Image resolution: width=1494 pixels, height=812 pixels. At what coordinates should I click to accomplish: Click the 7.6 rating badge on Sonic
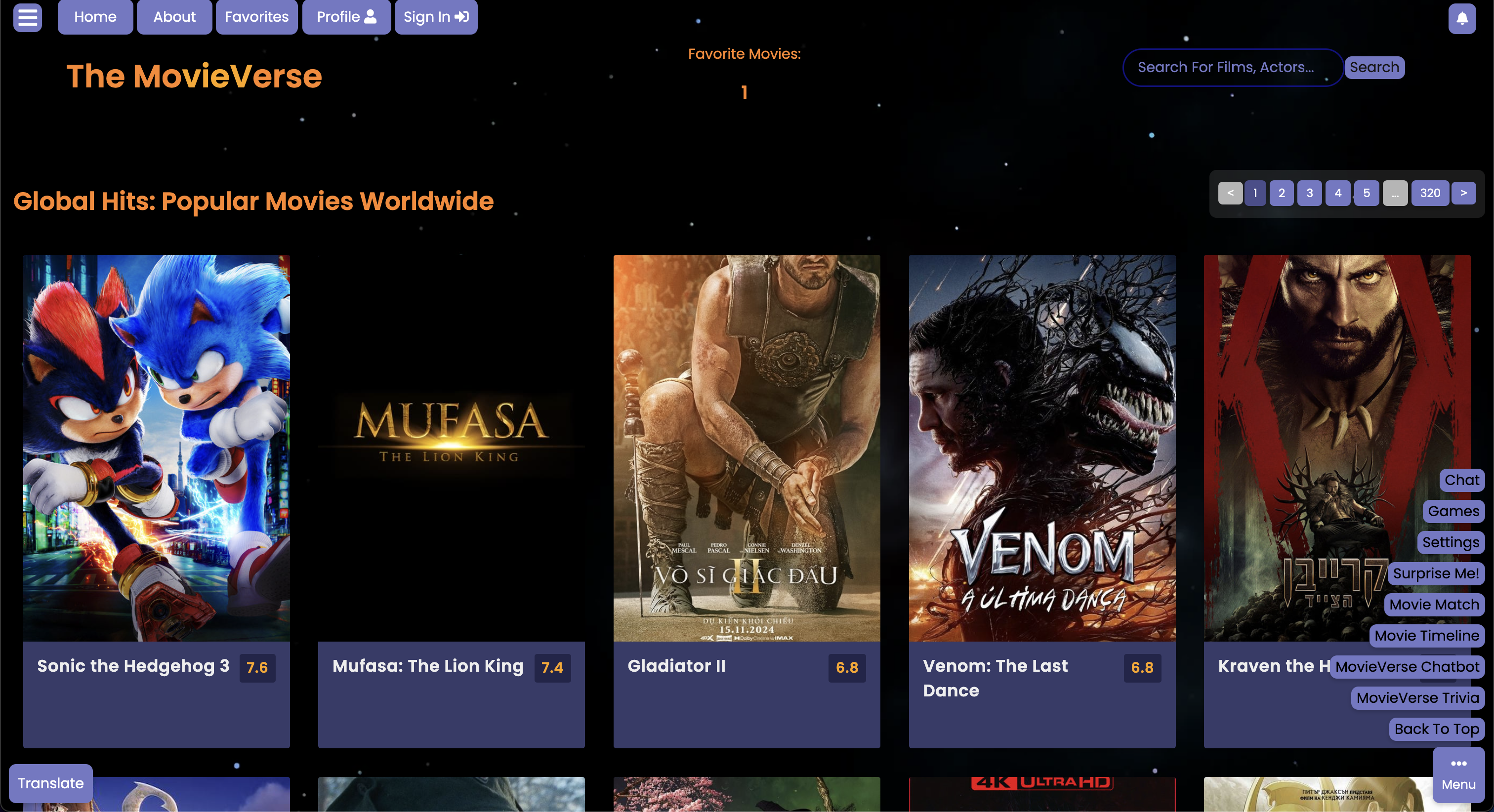point(257,668)
